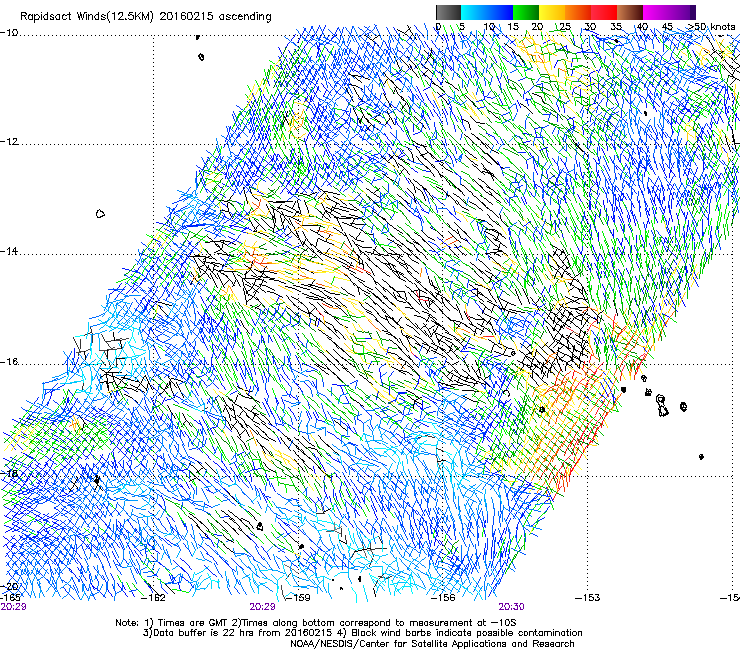Viewport: 740px width, 650px height.
Task: Click the latitude label "-16"
Action: coord(9,362)
